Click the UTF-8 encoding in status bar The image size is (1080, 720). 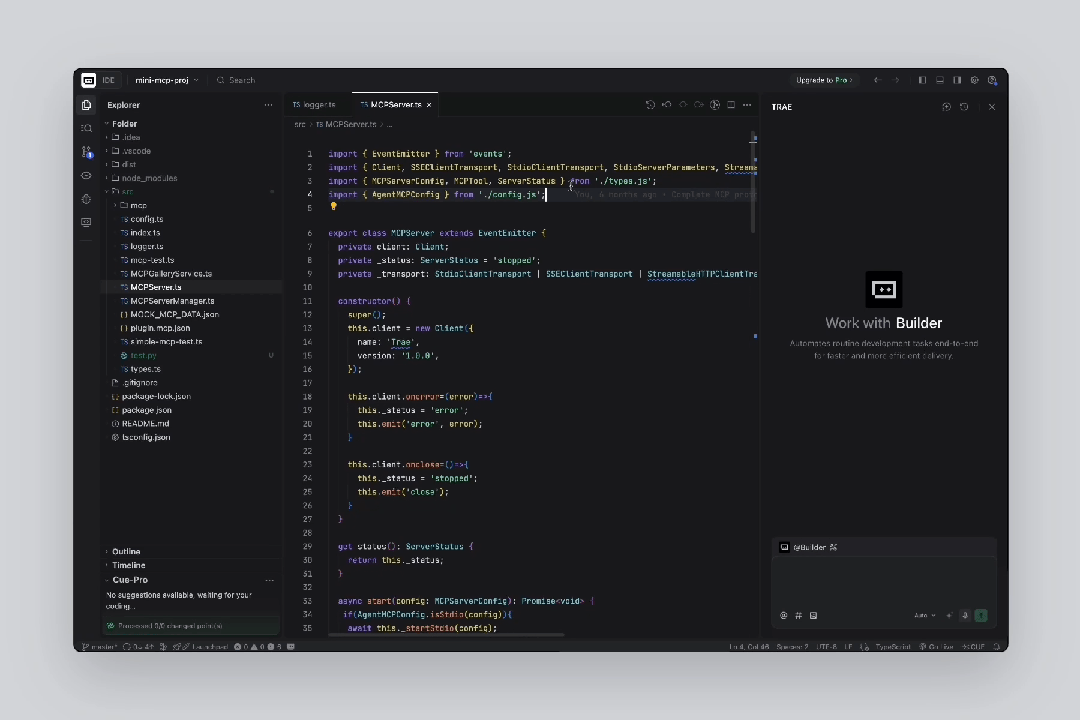click(x=827, y=647)
